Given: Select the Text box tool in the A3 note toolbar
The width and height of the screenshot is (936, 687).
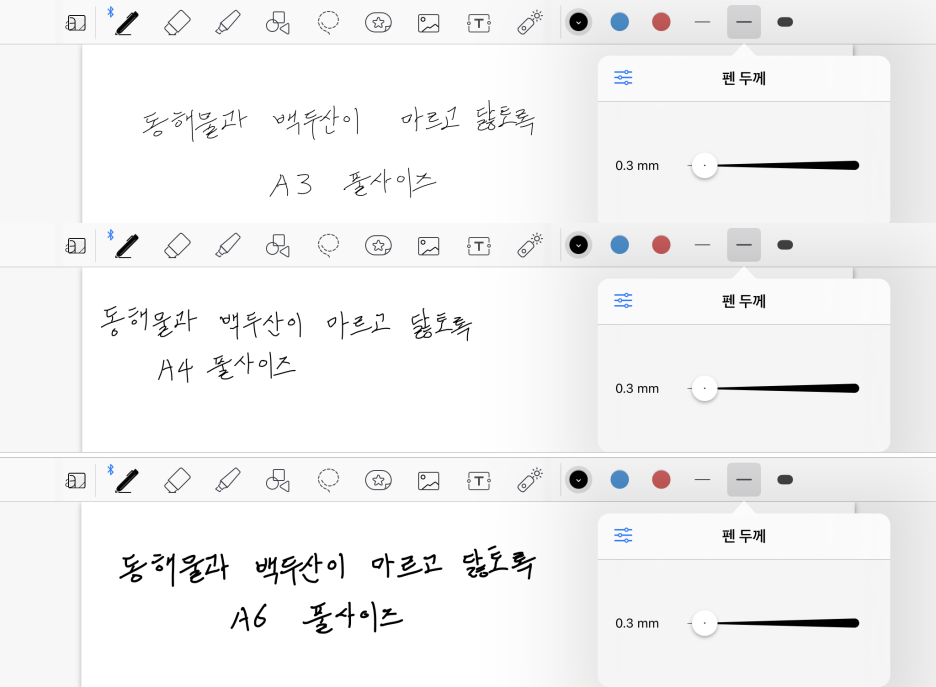Looking at the screenshot, I should coord(479,23).
